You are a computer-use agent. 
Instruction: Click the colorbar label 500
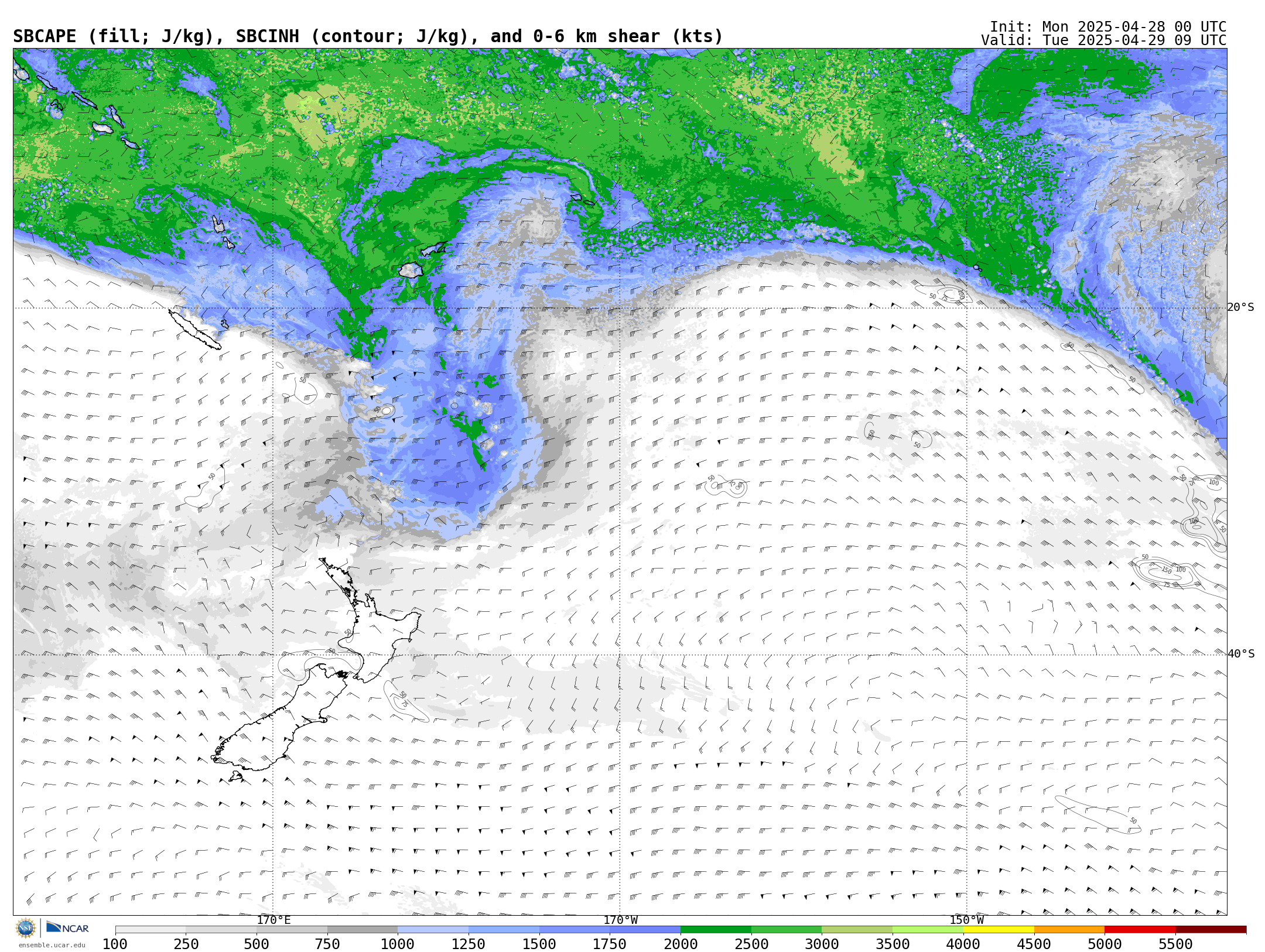257,944
